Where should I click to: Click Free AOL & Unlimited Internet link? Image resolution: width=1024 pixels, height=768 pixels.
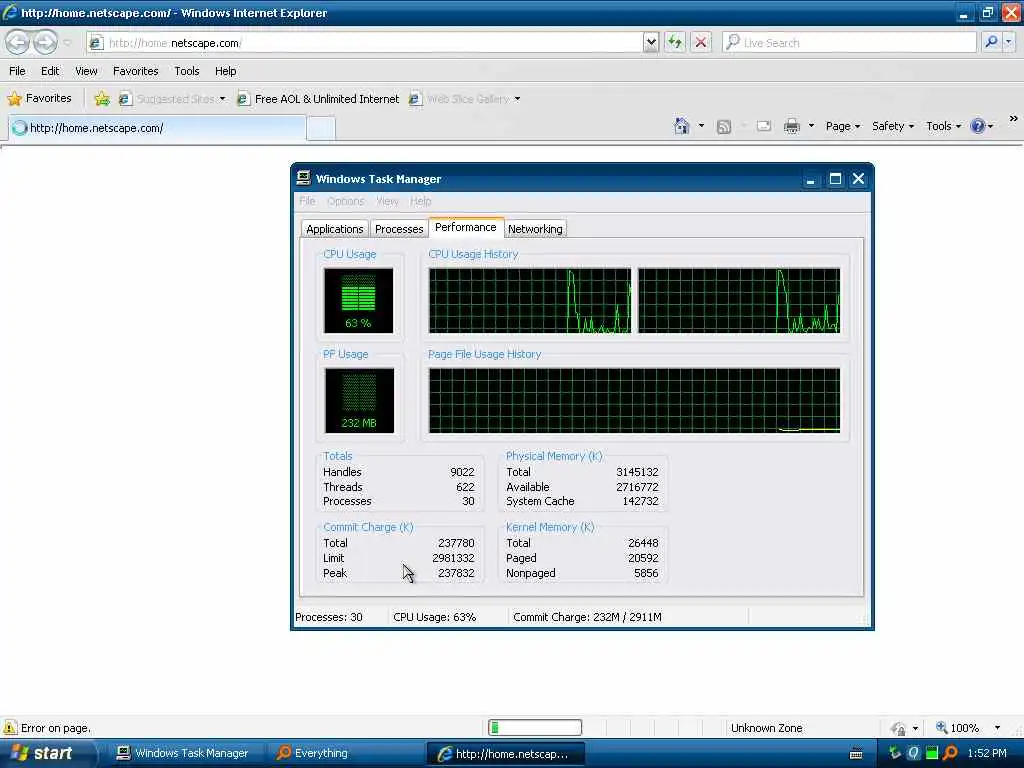click(x=319, y=99)
